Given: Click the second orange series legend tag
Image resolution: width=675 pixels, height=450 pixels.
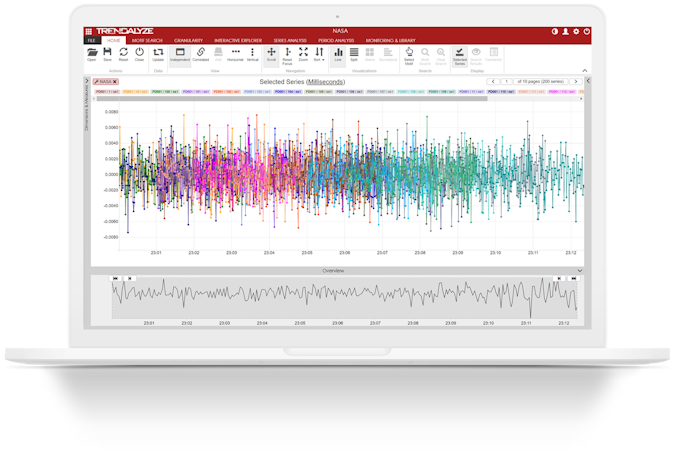Looking at the screenshot, I should [x=135, y=92].
